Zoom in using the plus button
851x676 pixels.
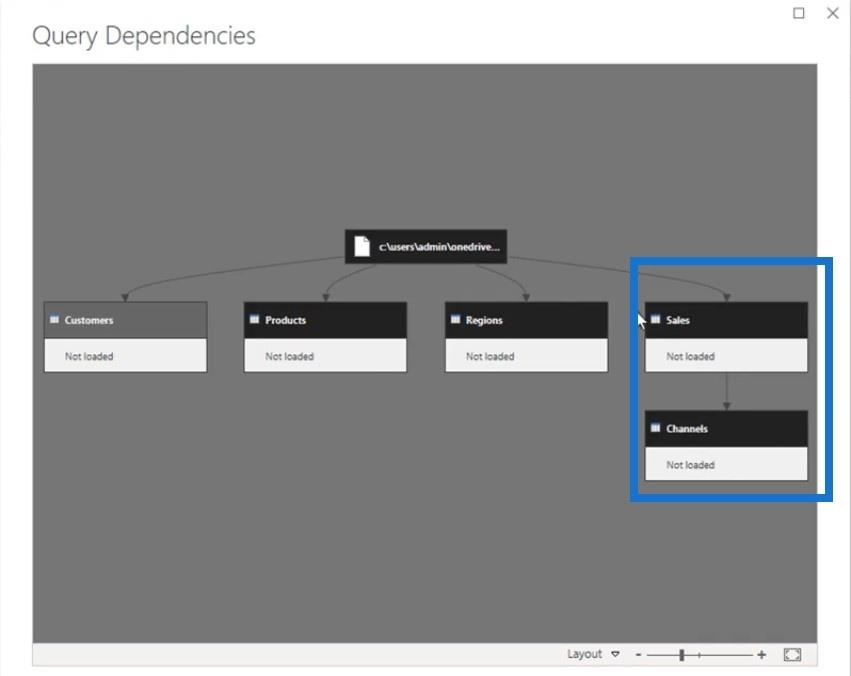click(762, 655)
